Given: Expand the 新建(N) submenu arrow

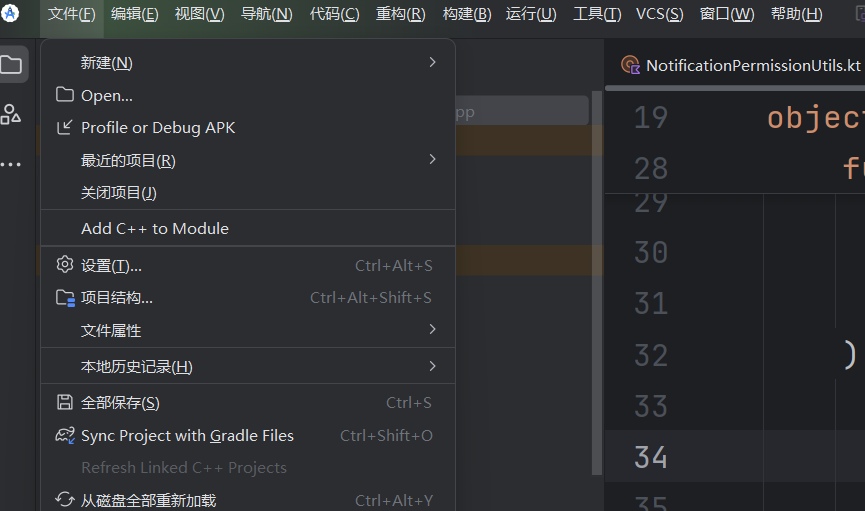Looking at the screenshot, I should click(432, 62).
